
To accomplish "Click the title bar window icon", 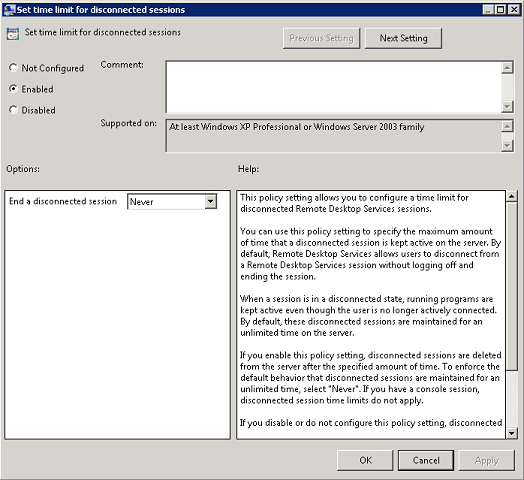I will pyautogui.click(x=9, y=9).
